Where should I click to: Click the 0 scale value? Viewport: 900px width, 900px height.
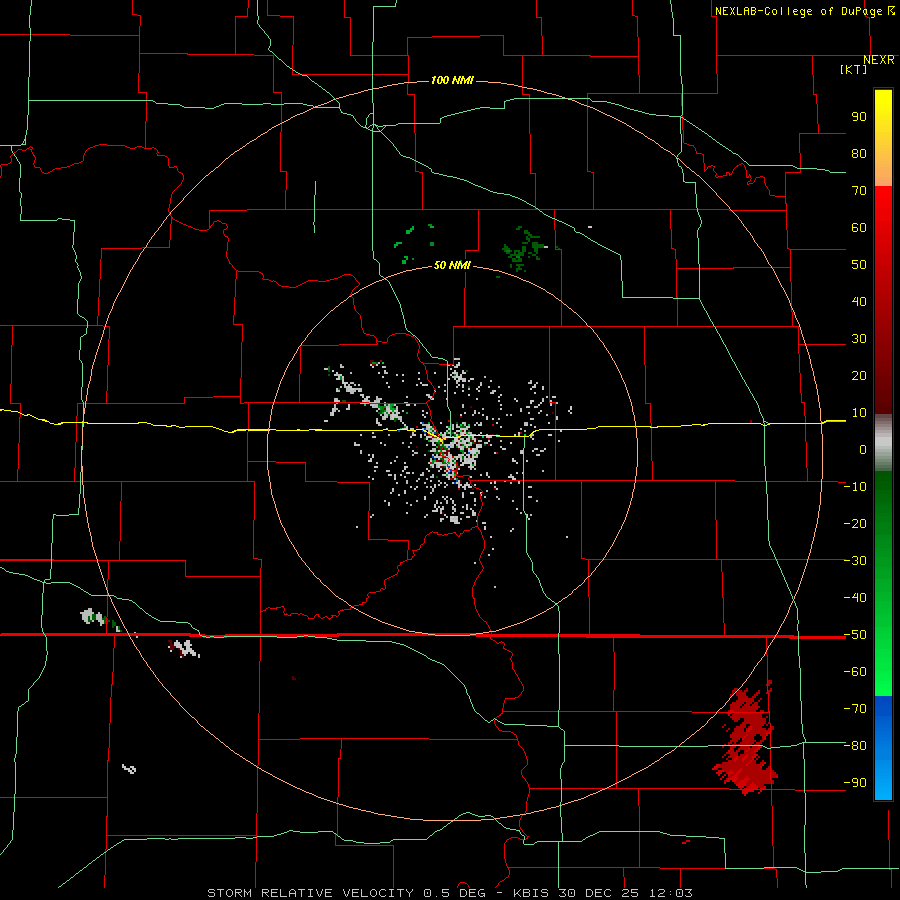(x=863, y=450)
